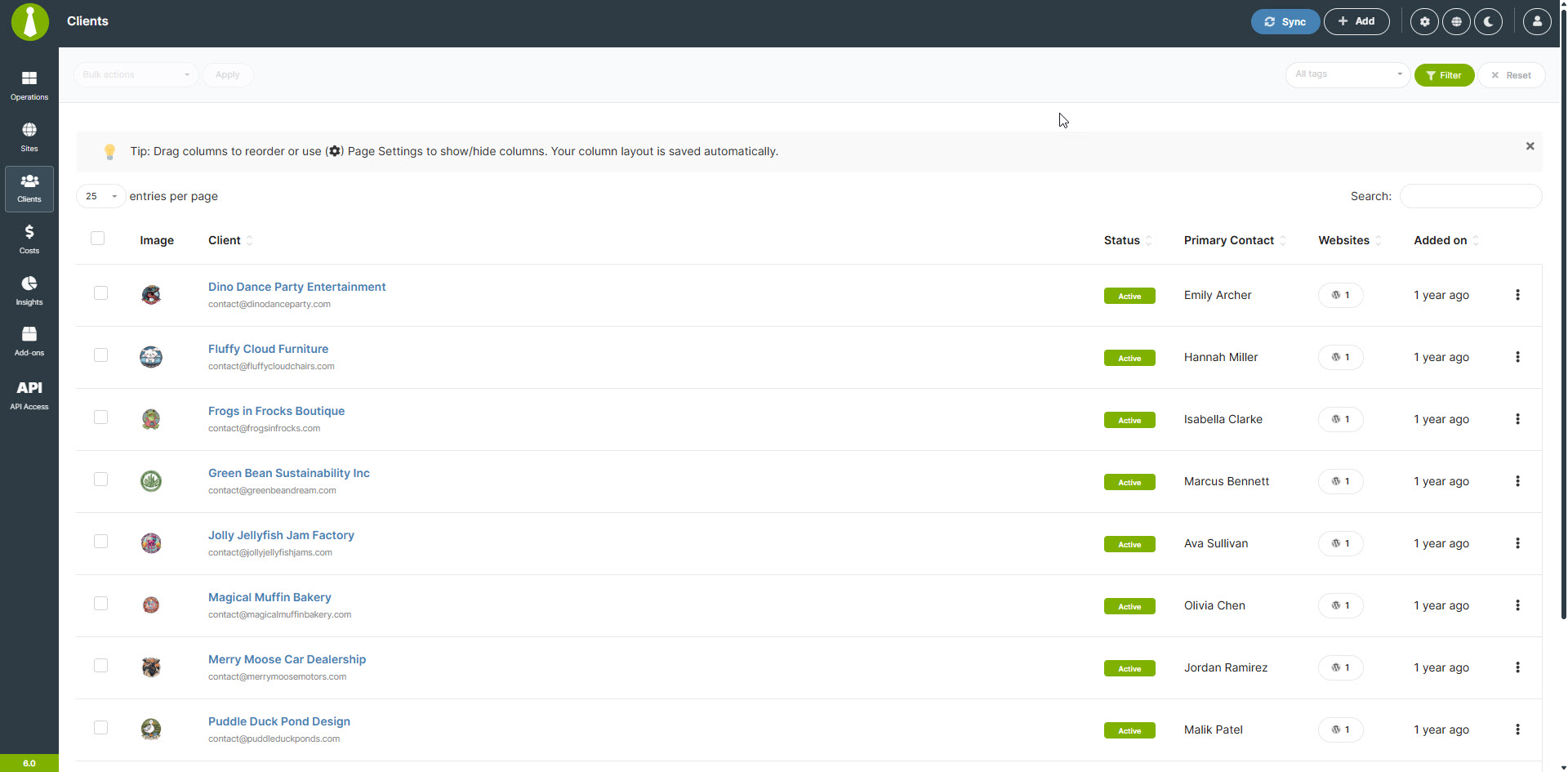Click the websites badge for Dino Dance Party
This screenshot has width=1568, height=772.
click(x=1340, y=295)
